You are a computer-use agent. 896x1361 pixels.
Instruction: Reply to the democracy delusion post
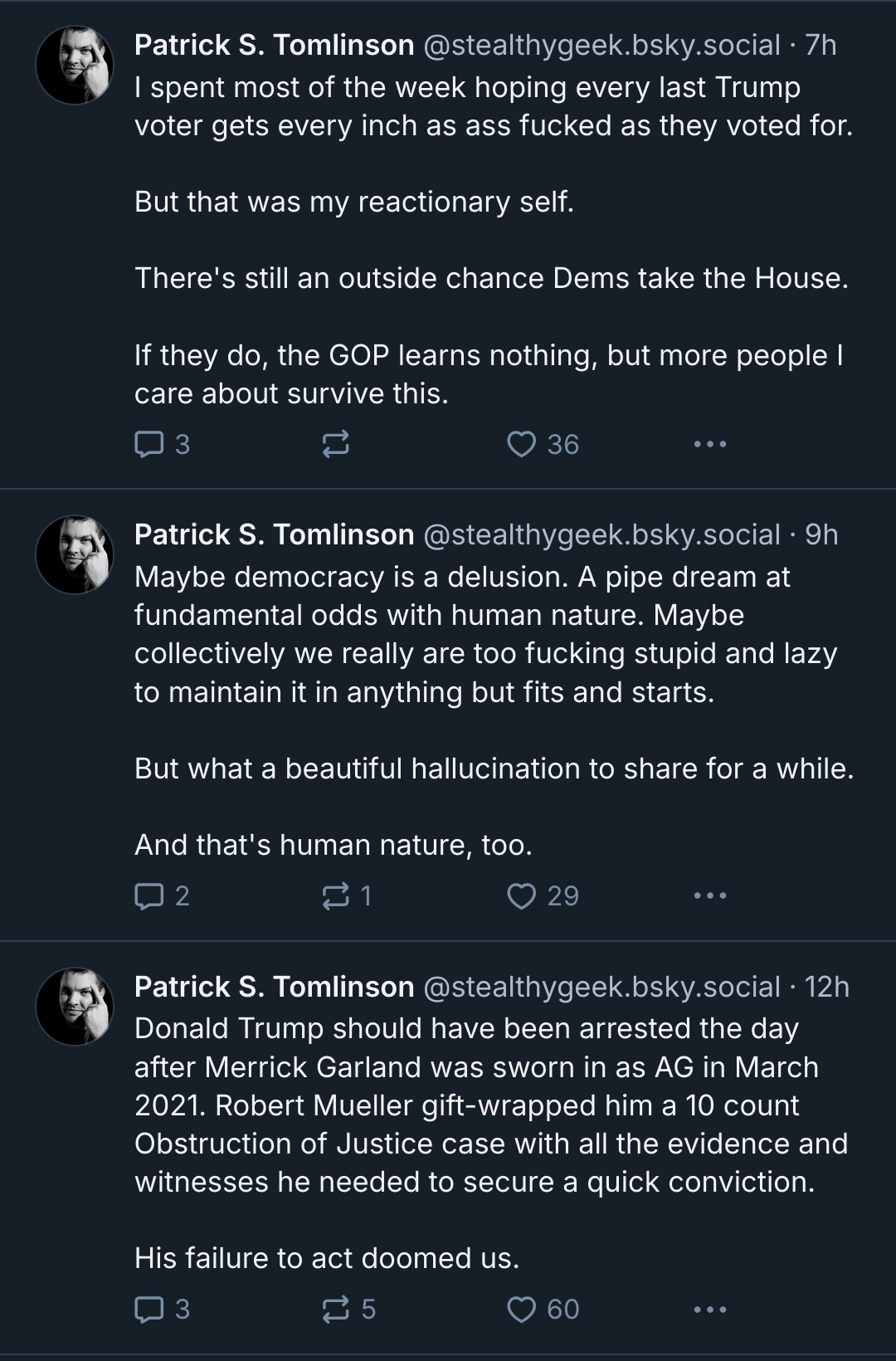[x=149, y=896]
